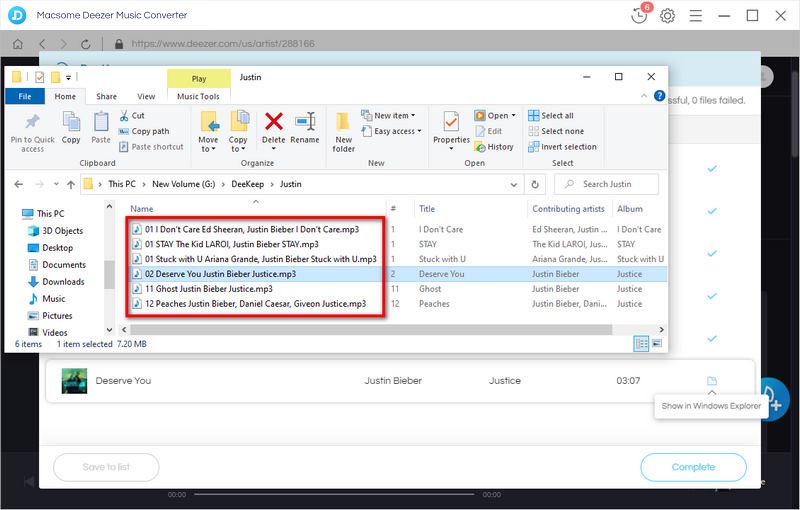Click playback progress bar in Macsome
This screenshot has width=800, height=510.
pyautogui.click(x=334, y=494)
